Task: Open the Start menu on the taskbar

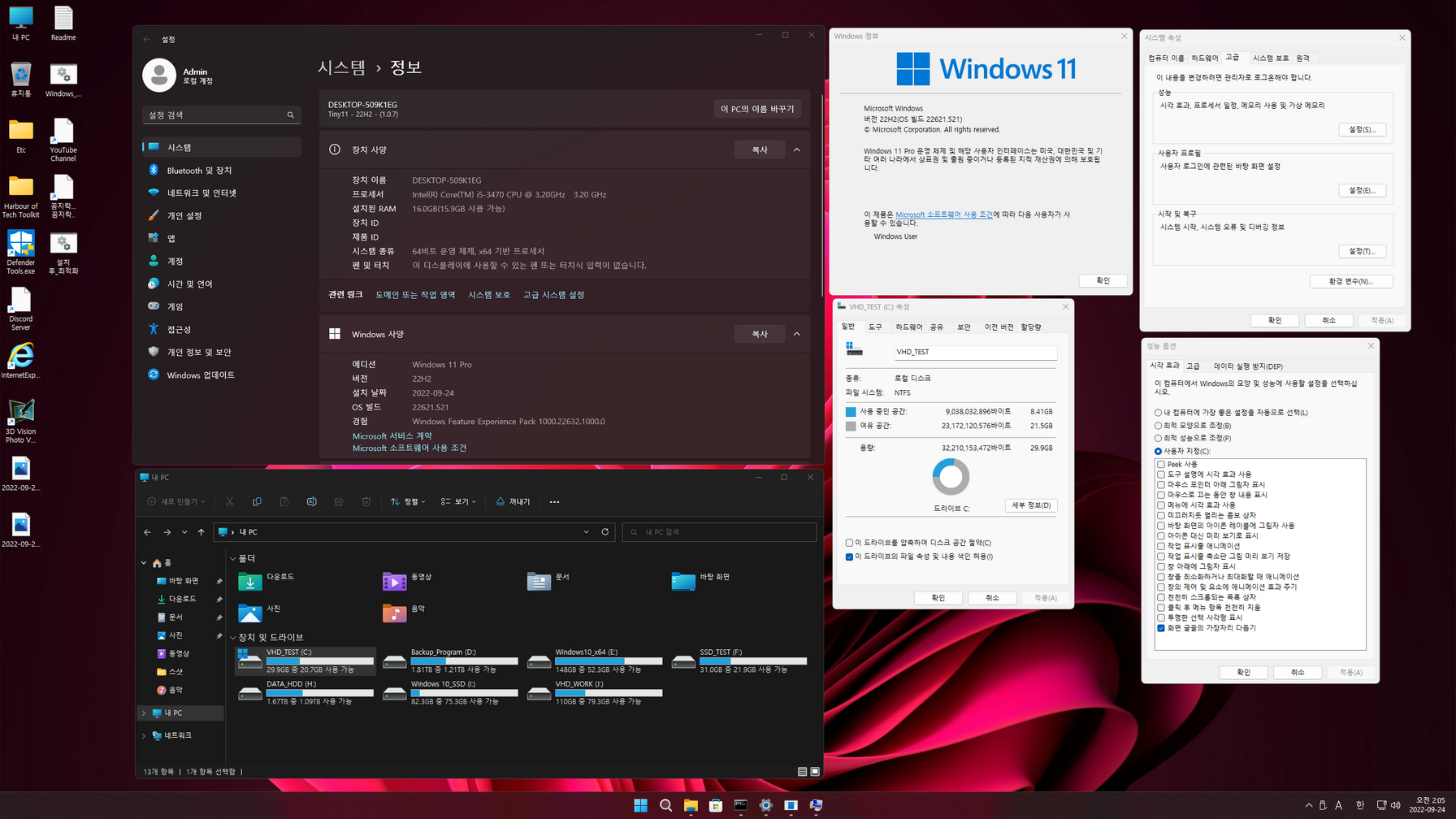Action: click(x=640, y=805)
